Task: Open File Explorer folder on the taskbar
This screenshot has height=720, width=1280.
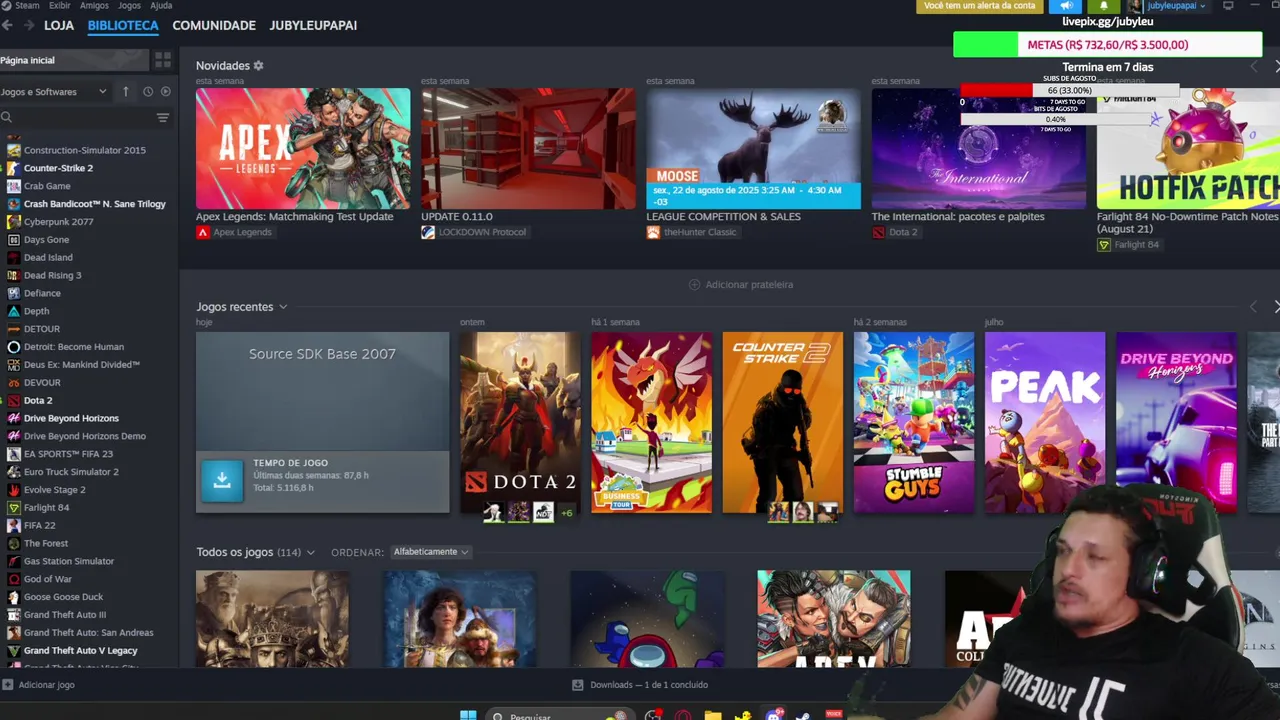Action: [x=713, y=715]
